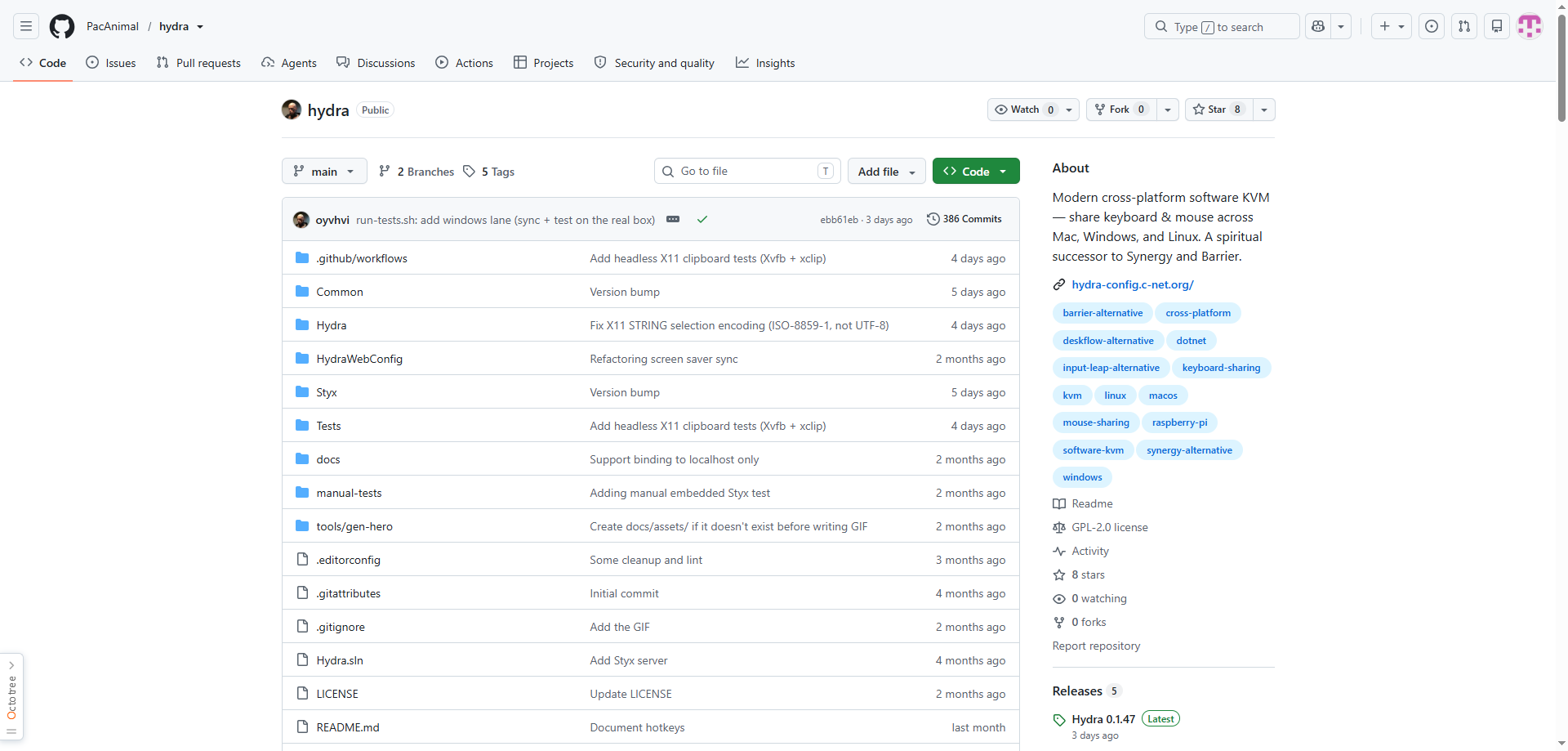Fork the hydra repository
Screen dimensions: 1568x751
point(1121,110)
